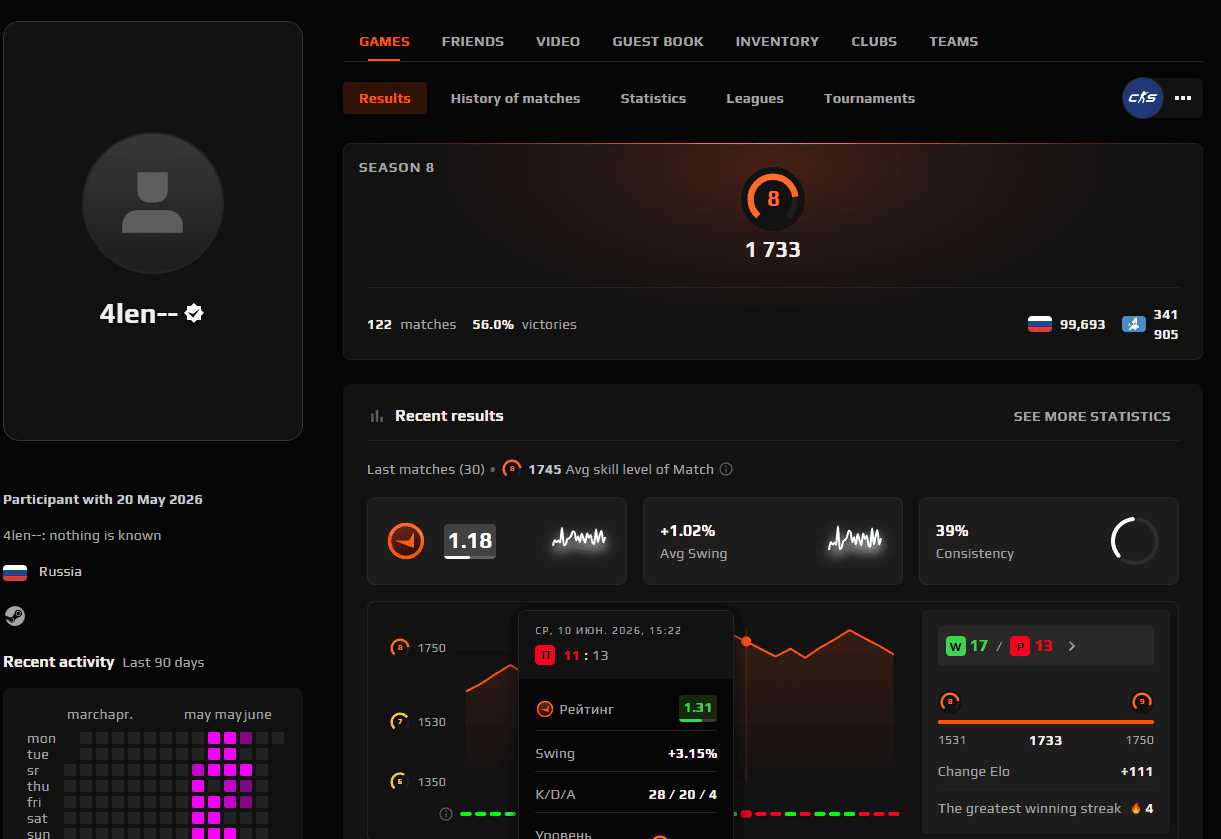Screen dimensions: 1221x839
Task: Click the Swing value +3.15%
Action: point(693,754)
